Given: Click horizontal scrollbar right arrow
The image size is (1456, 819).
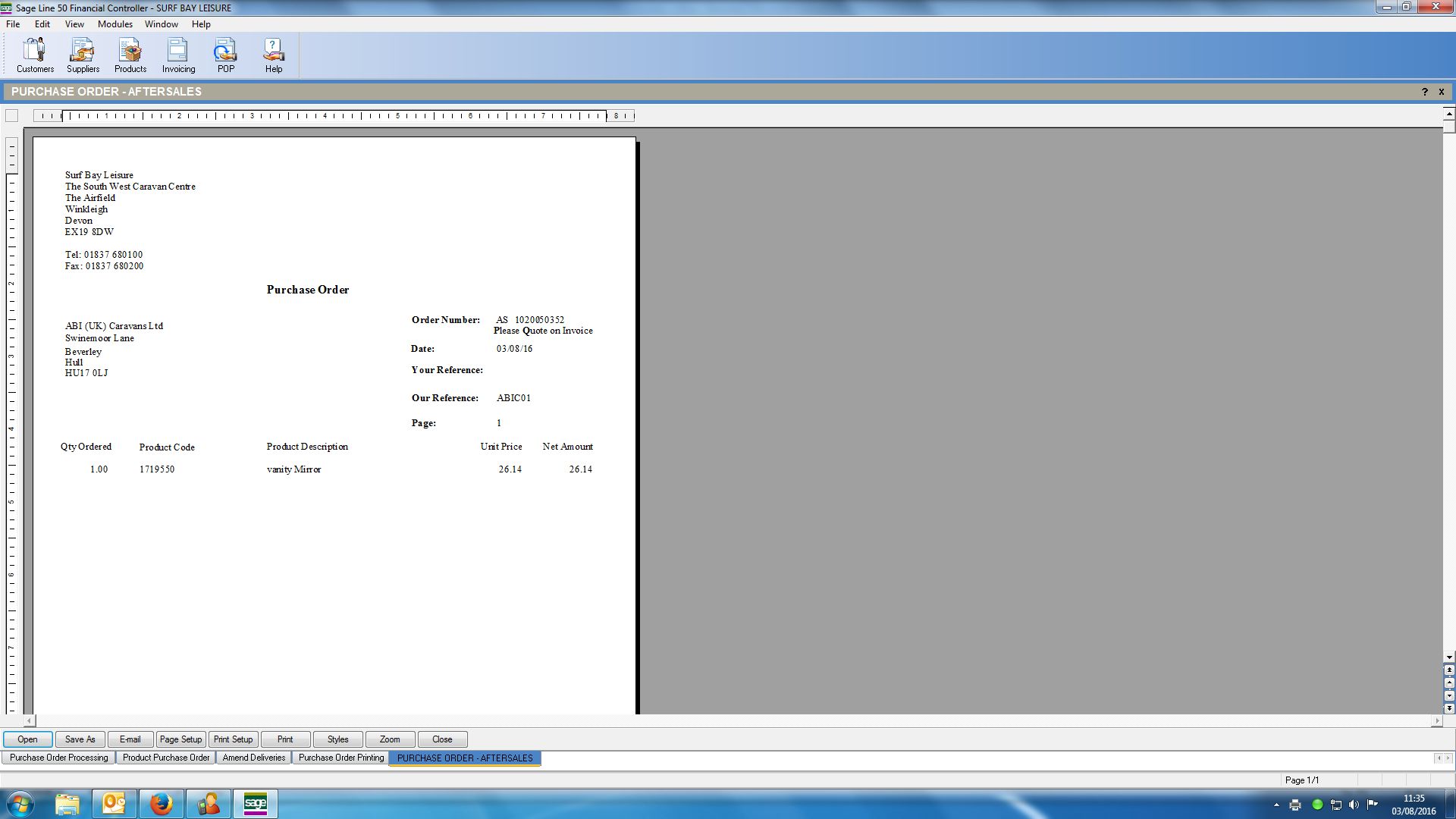Looking at the screenshot, I should (x=1436, y=721).
